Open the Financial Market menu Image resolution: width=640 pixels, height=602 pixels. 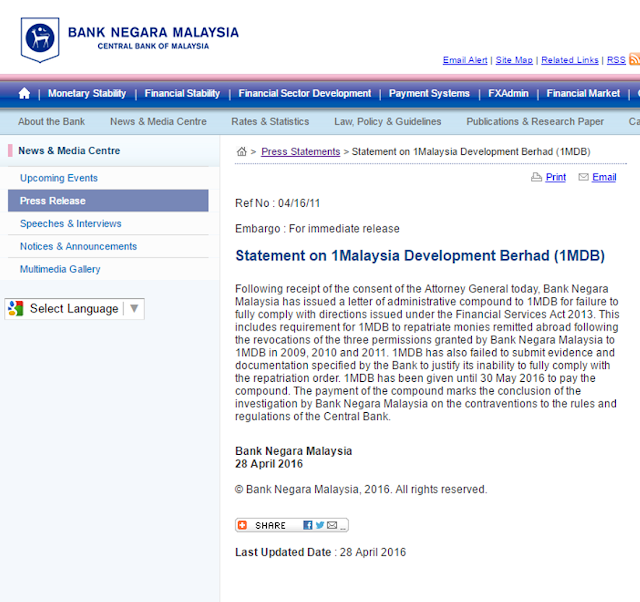tap(583, 93)
